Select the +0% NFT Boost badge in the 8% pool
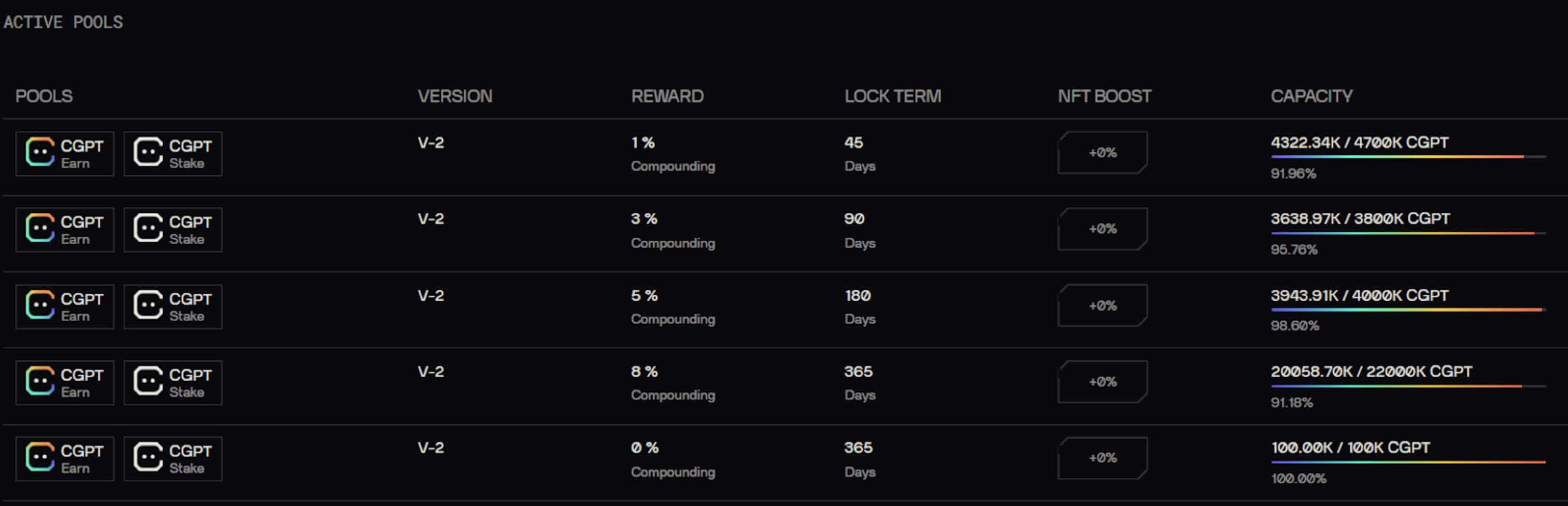 pyautogui.click(x=1102, y=382)
